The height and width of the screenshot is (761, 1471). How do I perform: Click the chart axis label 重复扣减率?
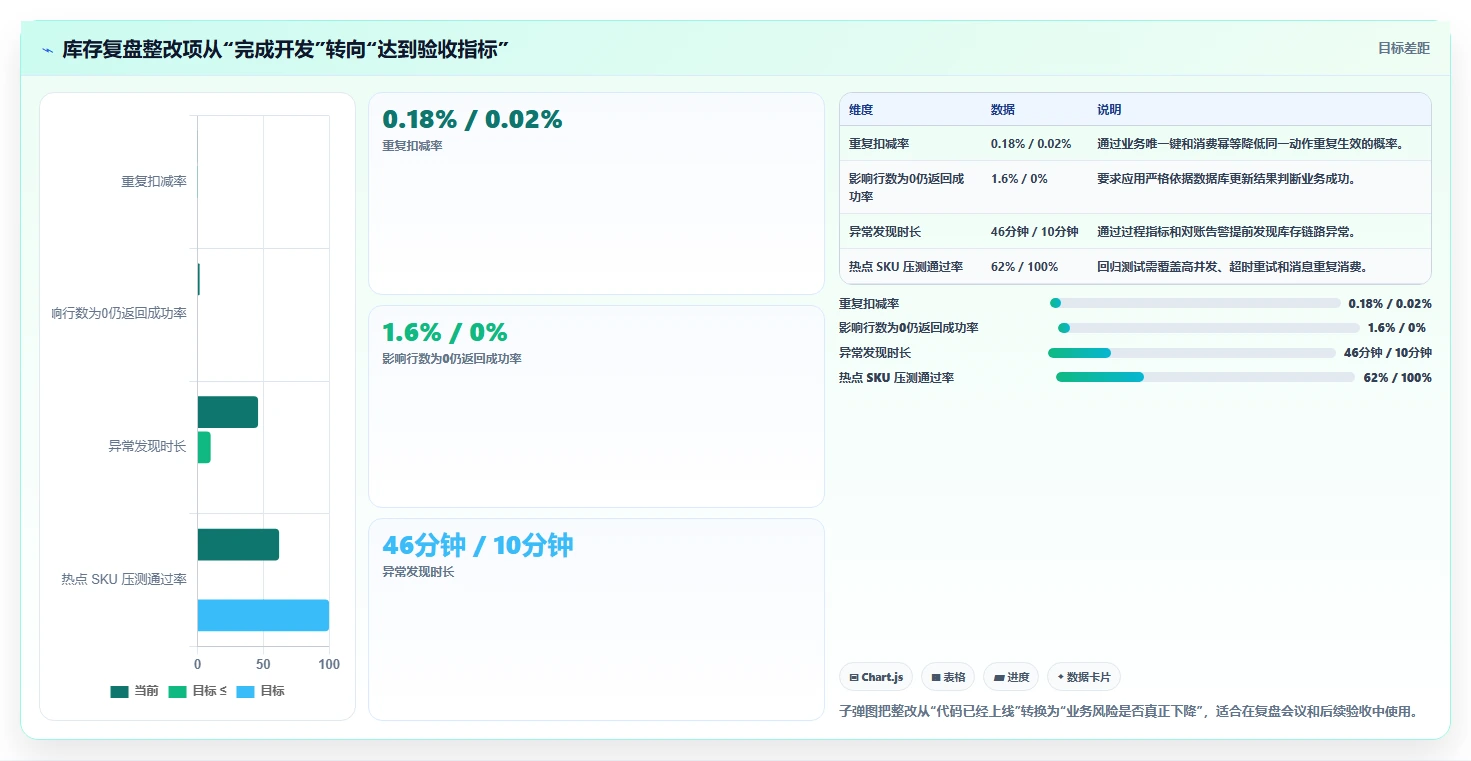pos(154,182)
